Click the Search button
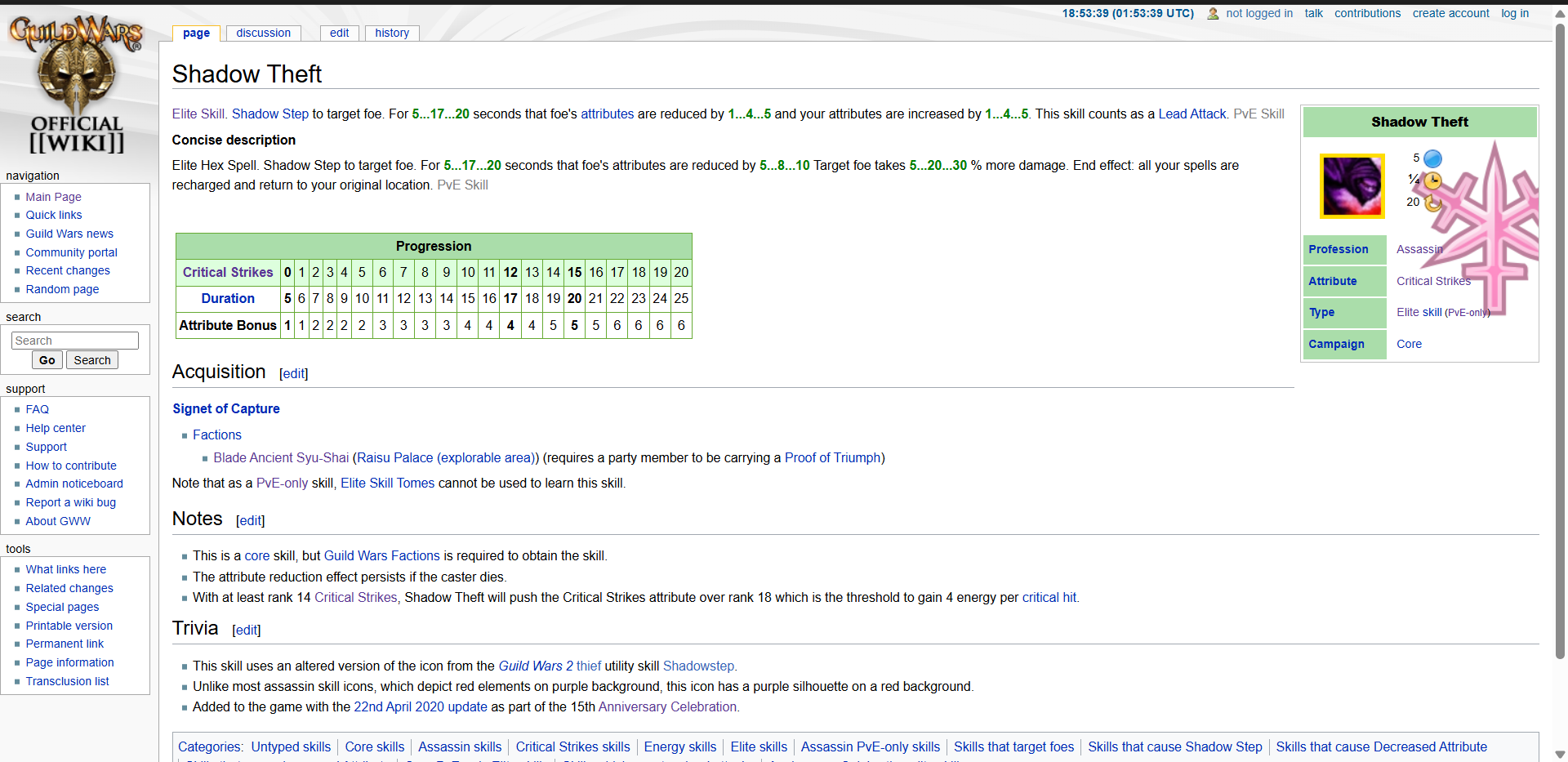 (92, 360)
